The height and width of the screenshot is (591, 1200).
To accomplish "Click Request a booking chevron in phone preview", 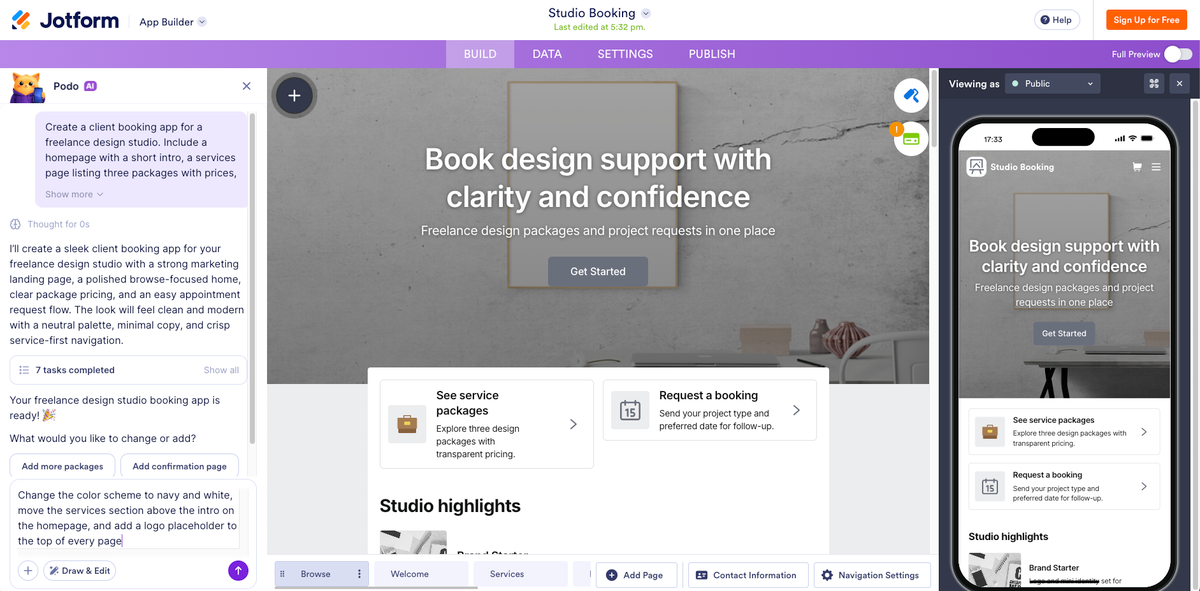I will coord(1144,487).
